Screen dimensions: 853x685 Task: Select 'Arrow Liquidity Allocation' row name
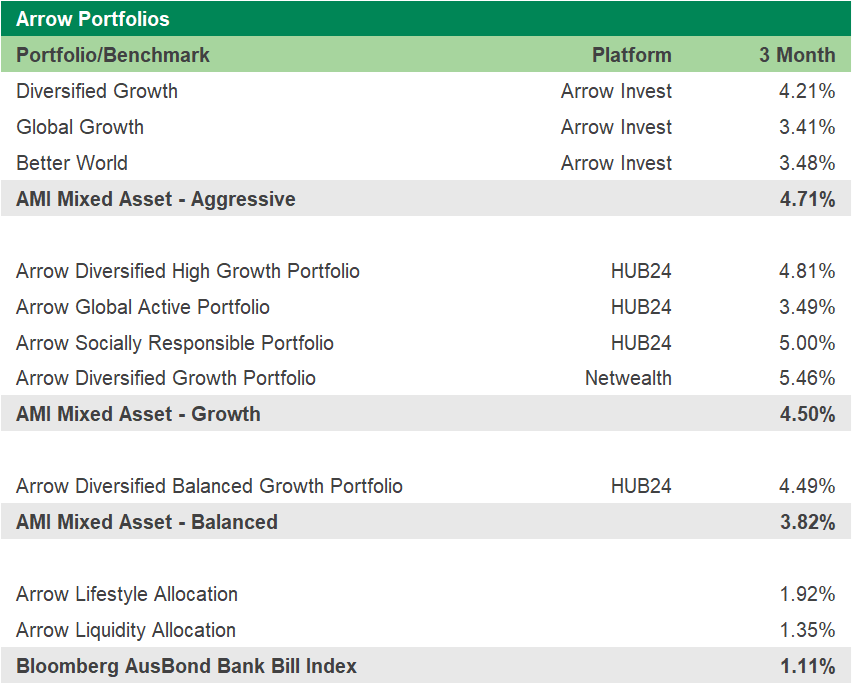coord(126,630)
